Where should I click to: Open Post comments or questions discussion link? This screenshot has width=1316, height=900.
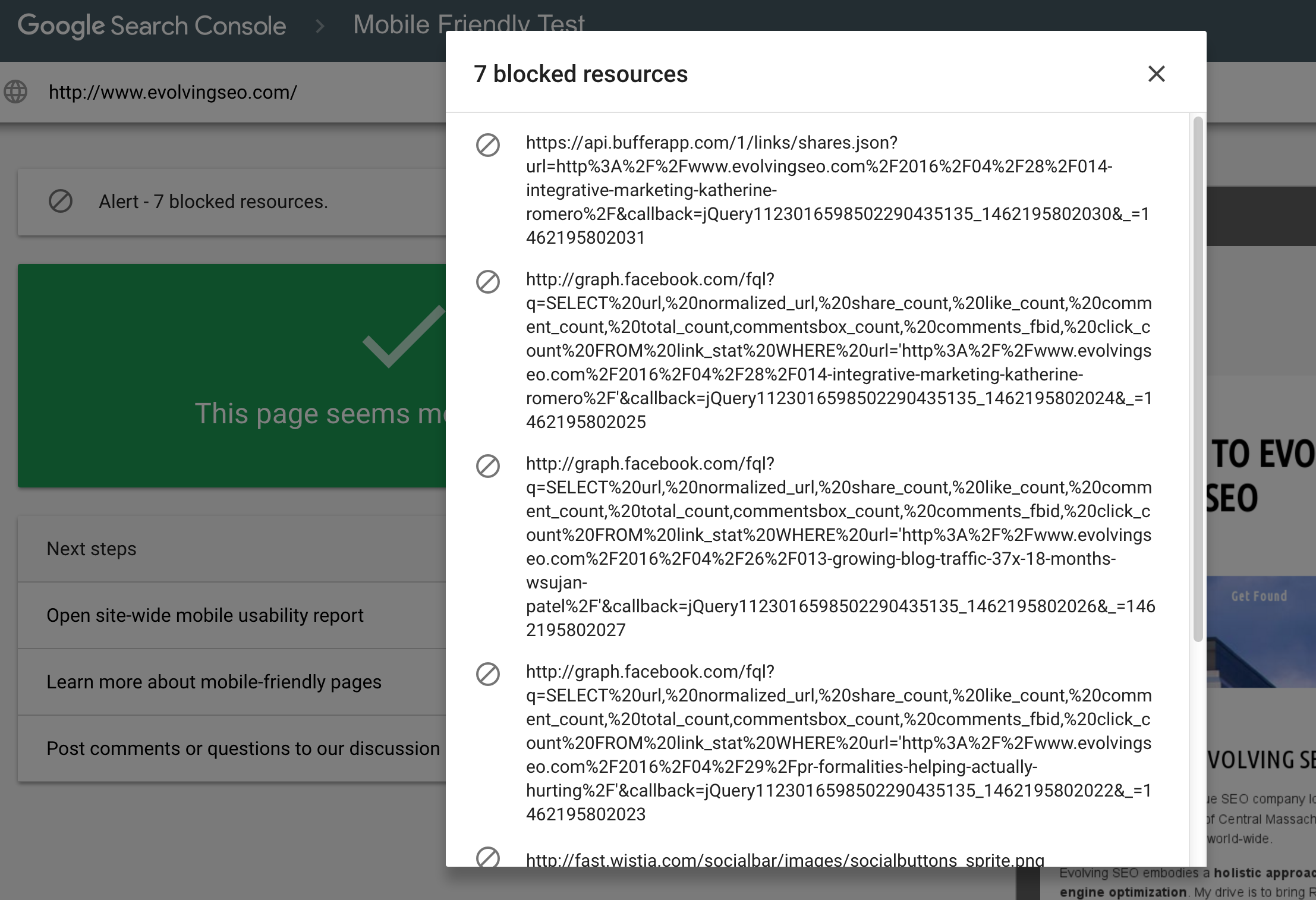tap(243, 748)
